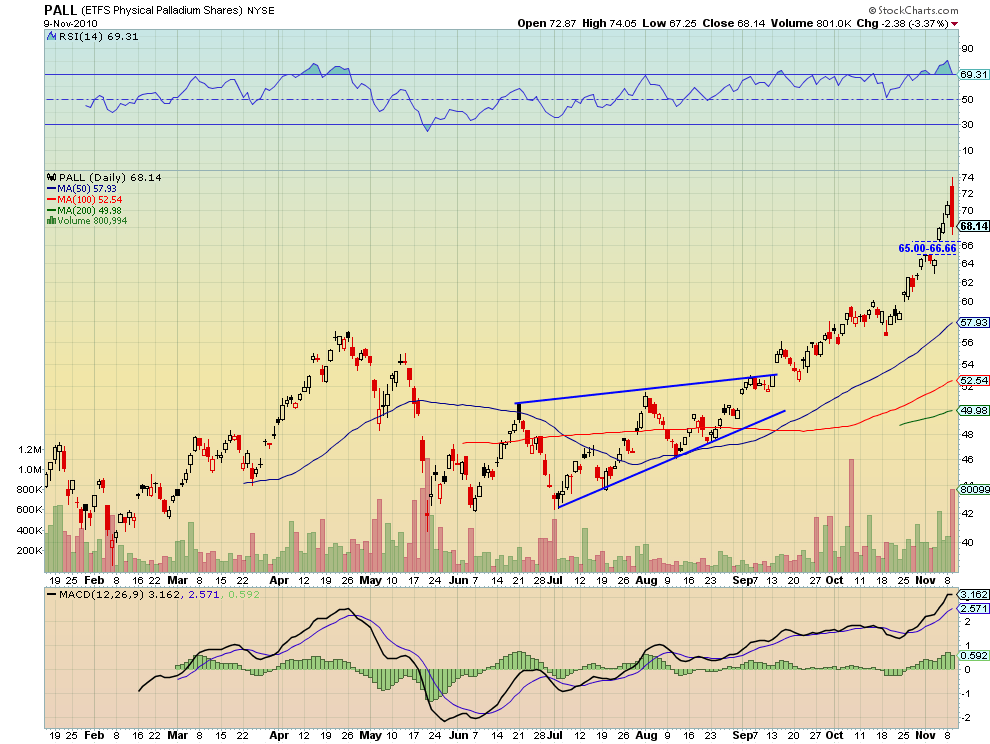
Task: Click the boxed 68.14 last-price axis marker
Action: click(x=974, y=226)
